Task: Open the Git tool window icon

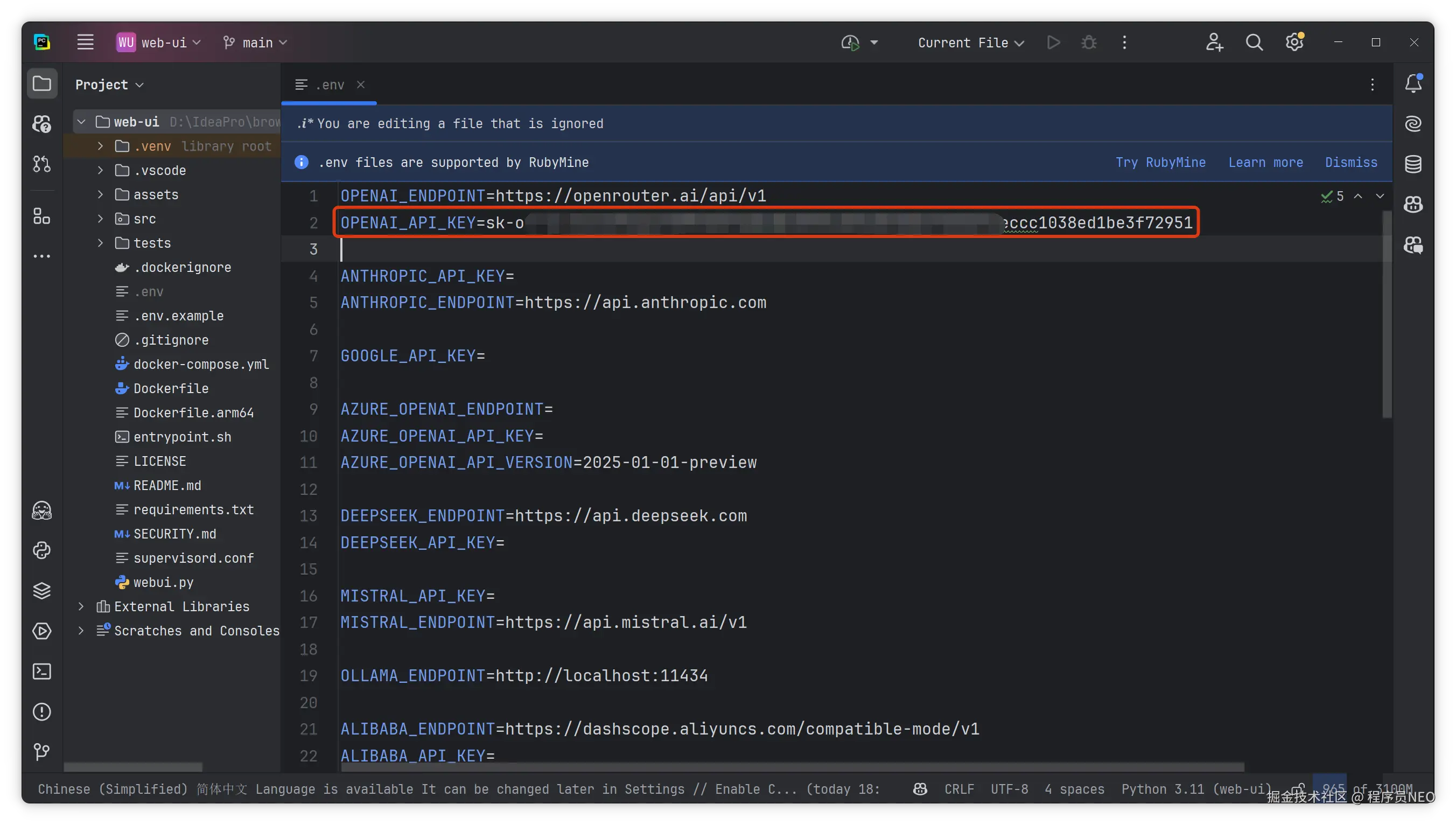Action: [42, 752]
